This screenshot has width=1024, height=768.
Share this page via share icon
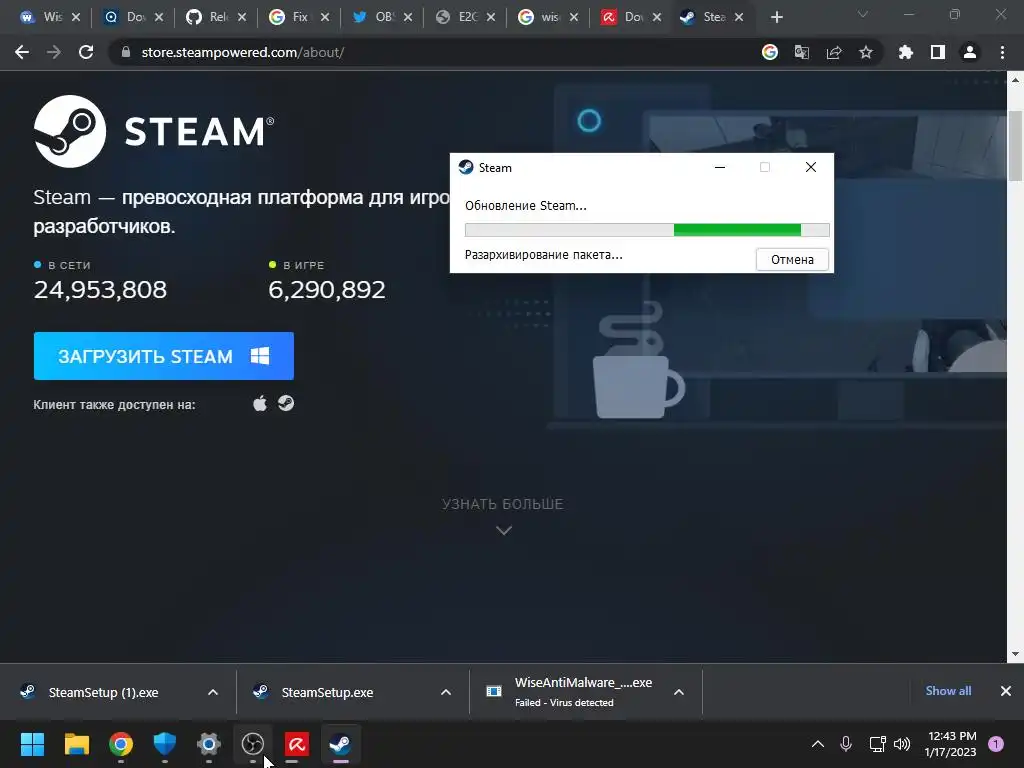[x=834, y=52]
